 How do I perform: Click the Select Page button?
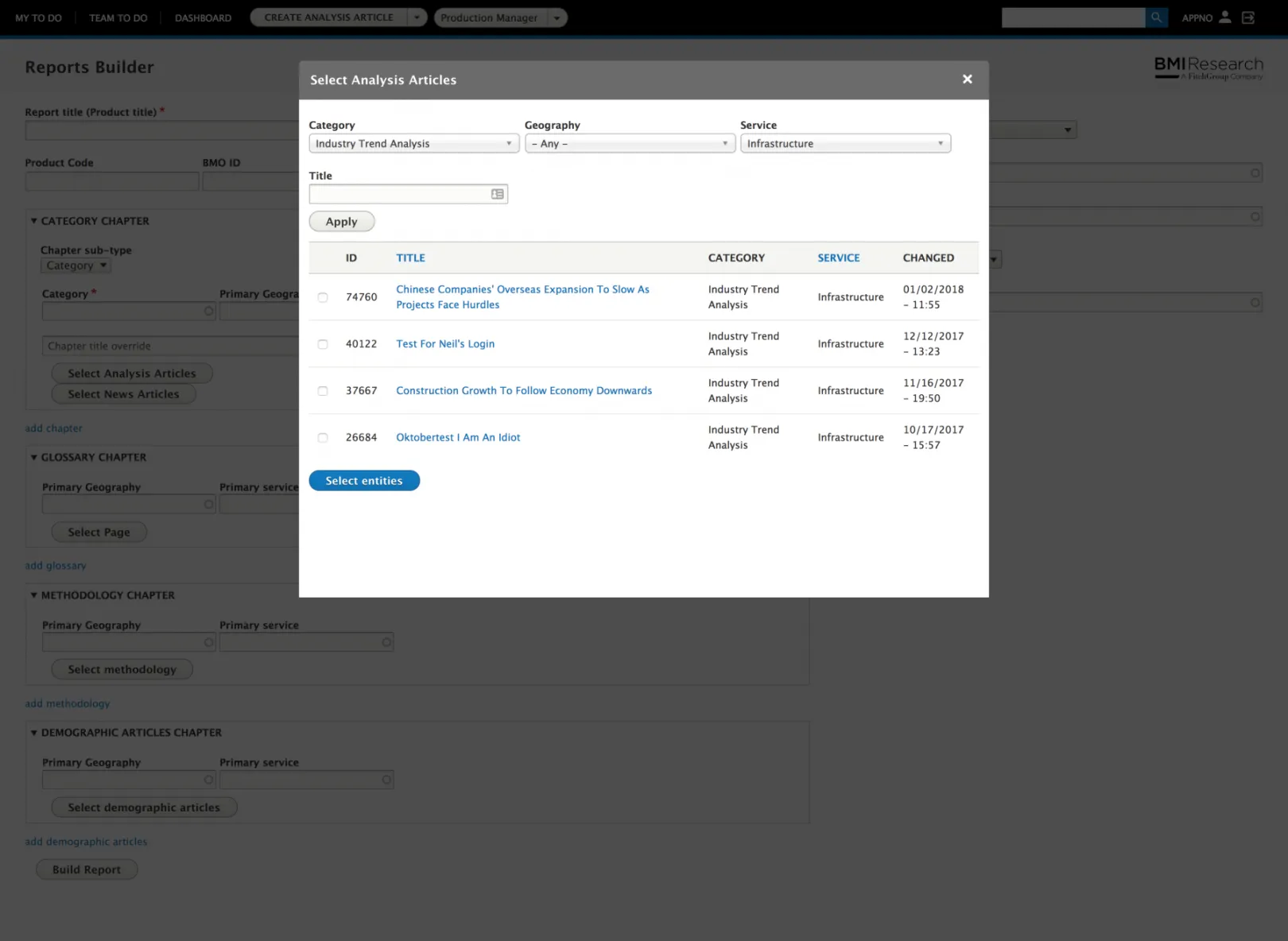click(x=99, y=532)
